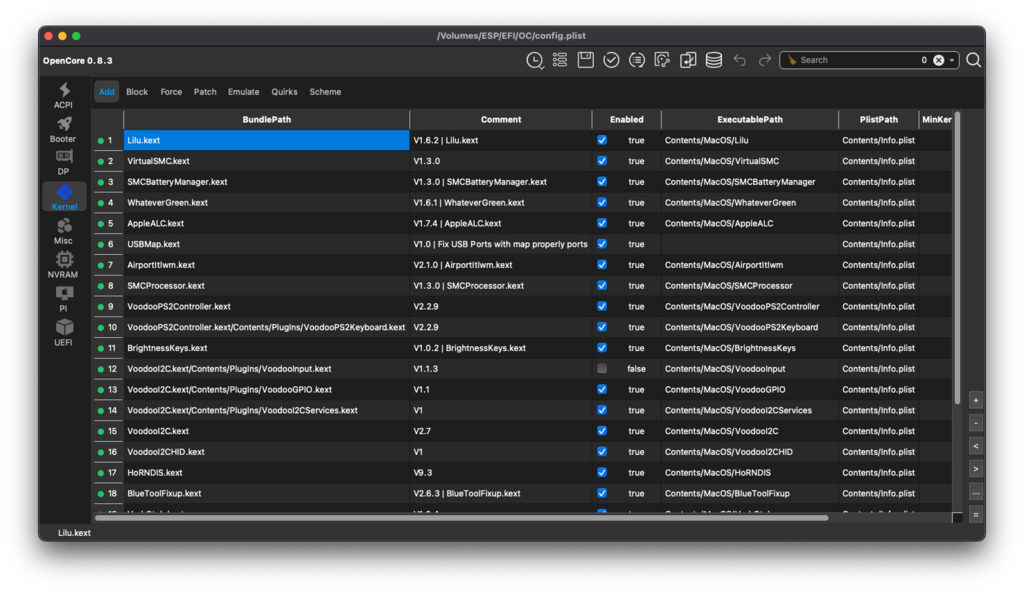This screenshot has height=592, width=1024.
Task: Open the UEFI section
Action: point(64,332)
